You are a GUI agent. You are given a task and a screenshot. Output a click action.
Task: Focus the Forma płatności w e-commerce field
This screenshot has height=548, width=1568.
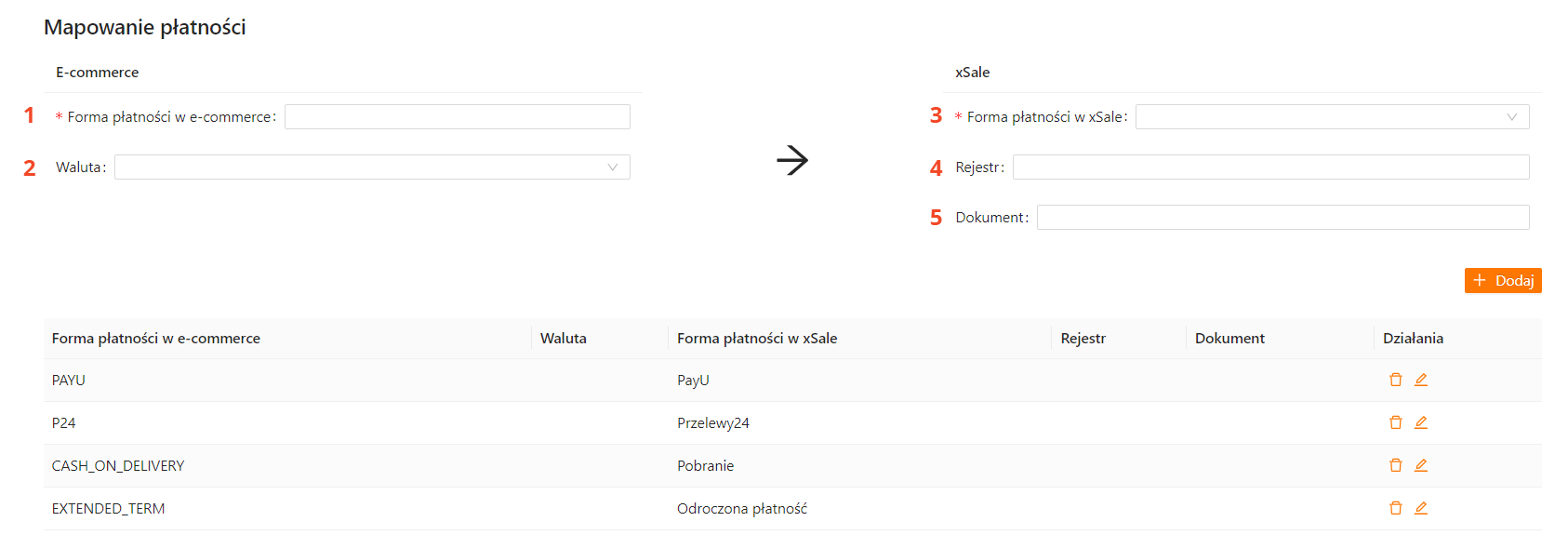457,117
